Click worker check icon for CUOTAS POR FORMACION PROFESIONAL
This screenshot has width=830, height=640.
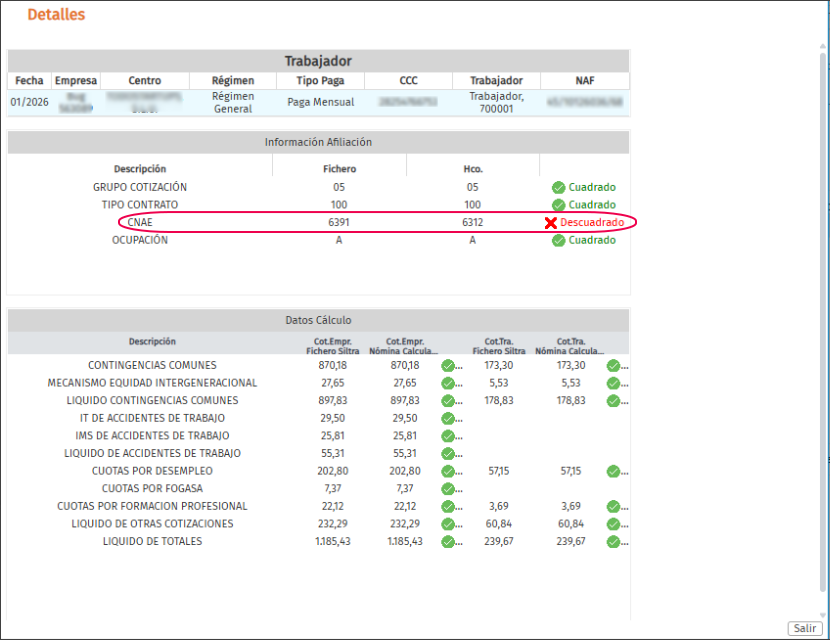pyautogui.click(x=614, y=507)
